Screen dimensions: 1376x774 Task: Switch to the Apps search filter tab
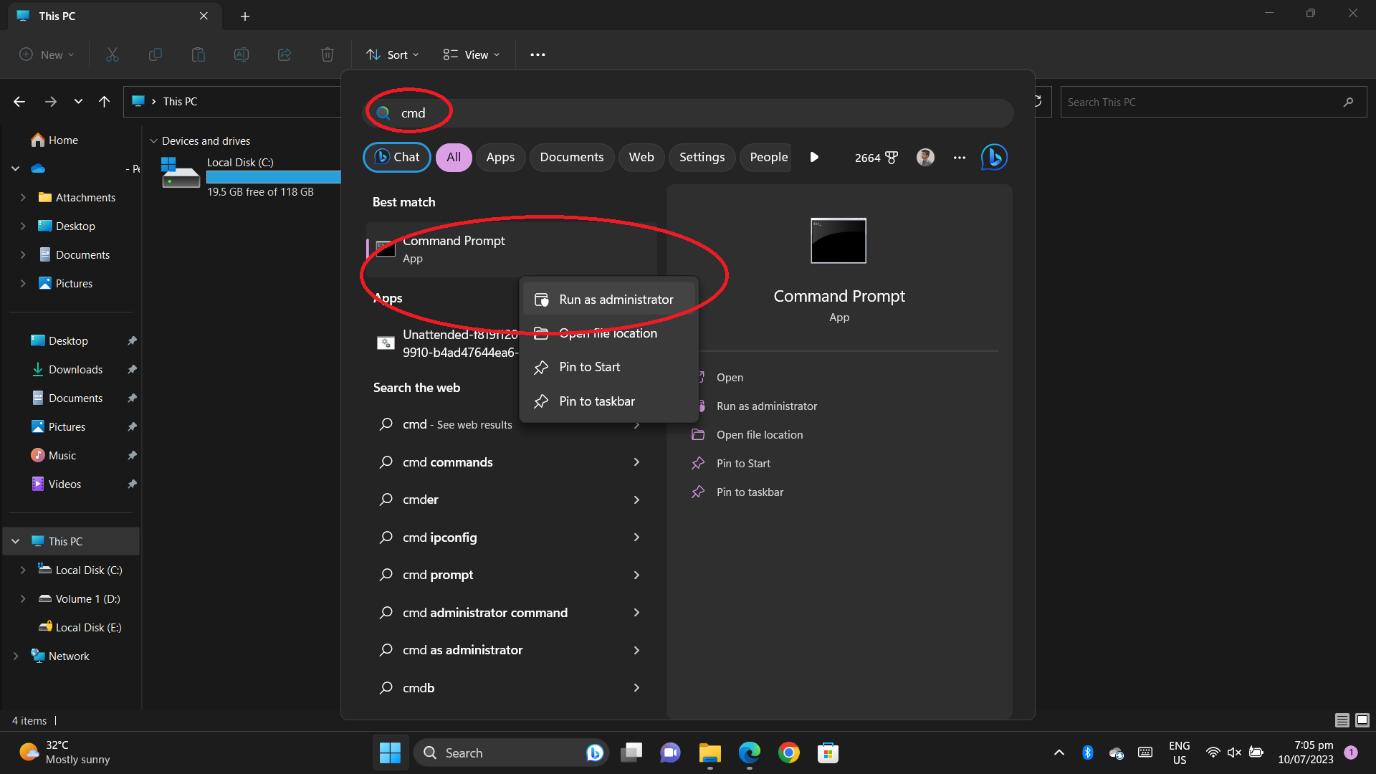(x=500, y=157)
